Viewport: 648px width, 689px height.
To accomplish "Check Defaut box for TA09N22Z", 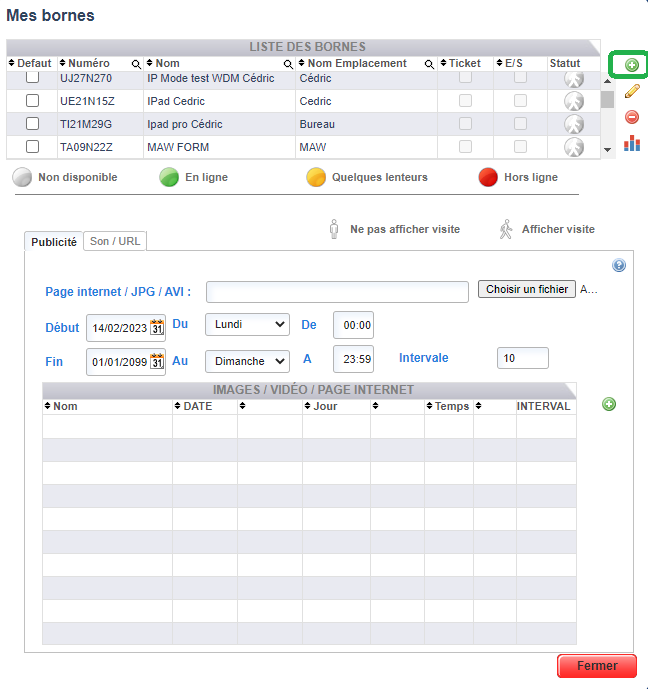I will pos(32,146).
